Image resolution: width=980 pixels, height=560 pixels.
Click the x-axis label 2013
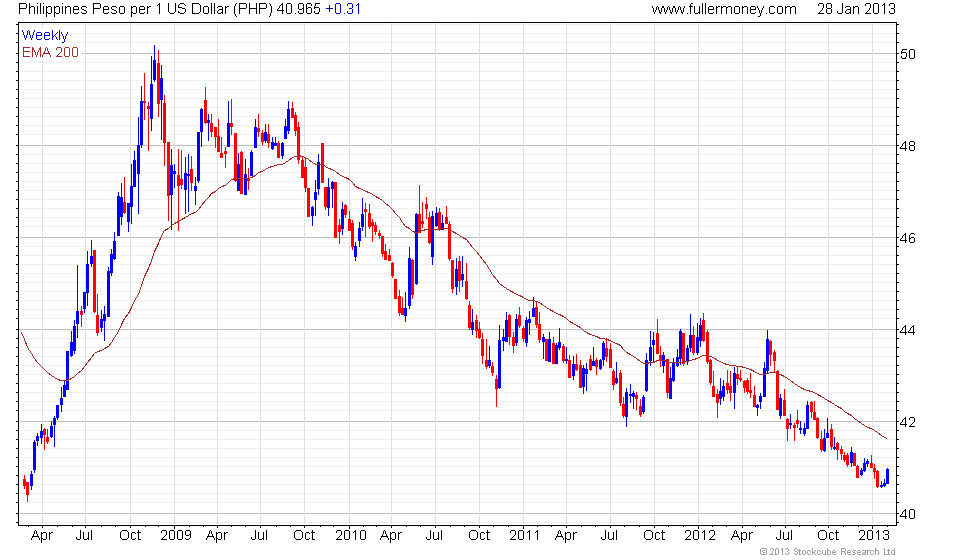(874, 536)
